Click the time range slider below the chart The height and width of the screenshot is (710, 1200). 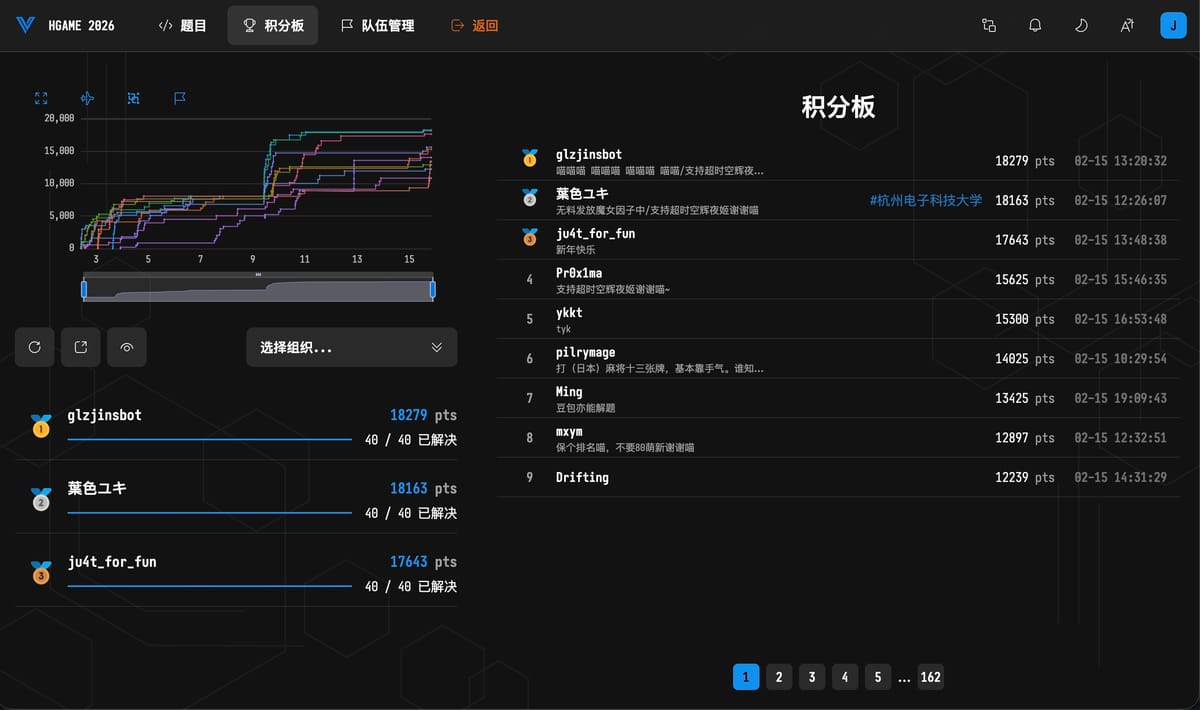pos(257,288)
